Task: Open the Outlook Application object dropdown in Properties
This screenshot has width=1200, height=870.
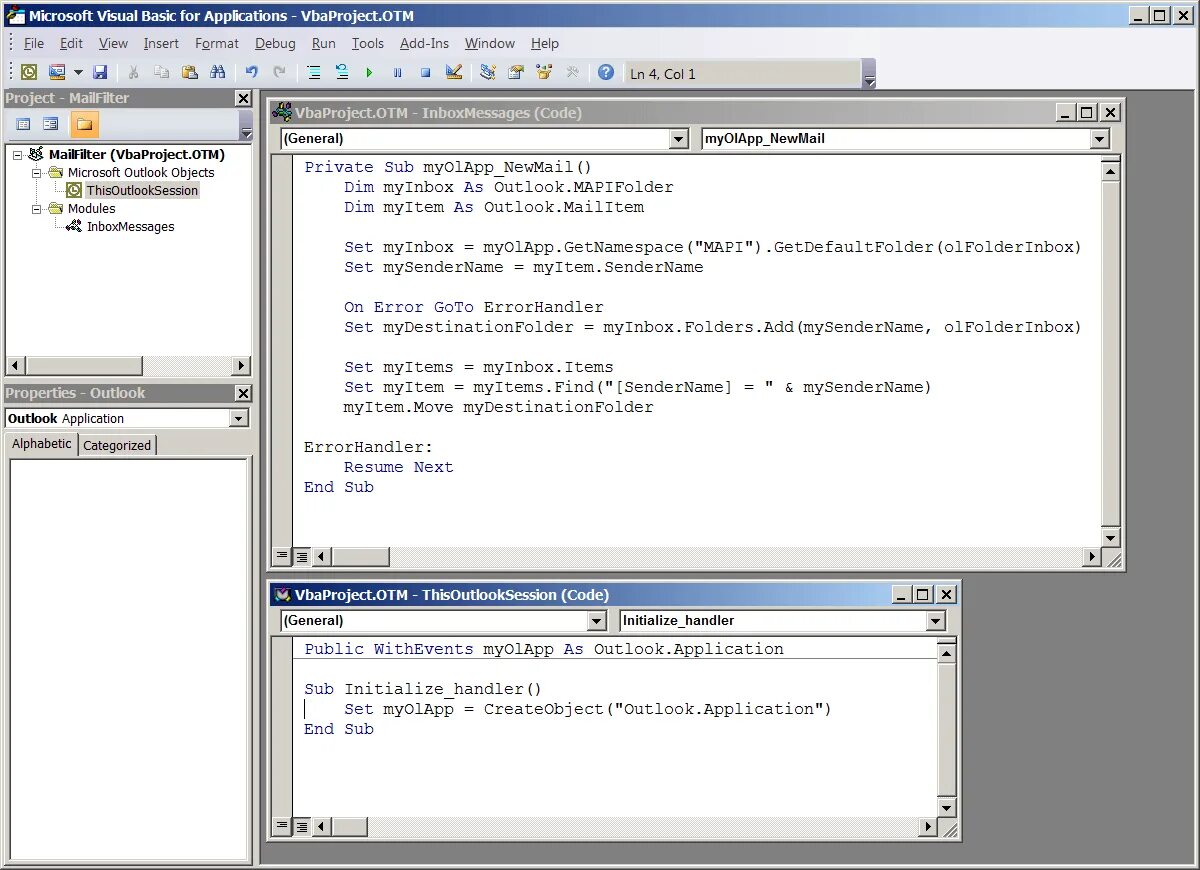Action: pos(238,418)
